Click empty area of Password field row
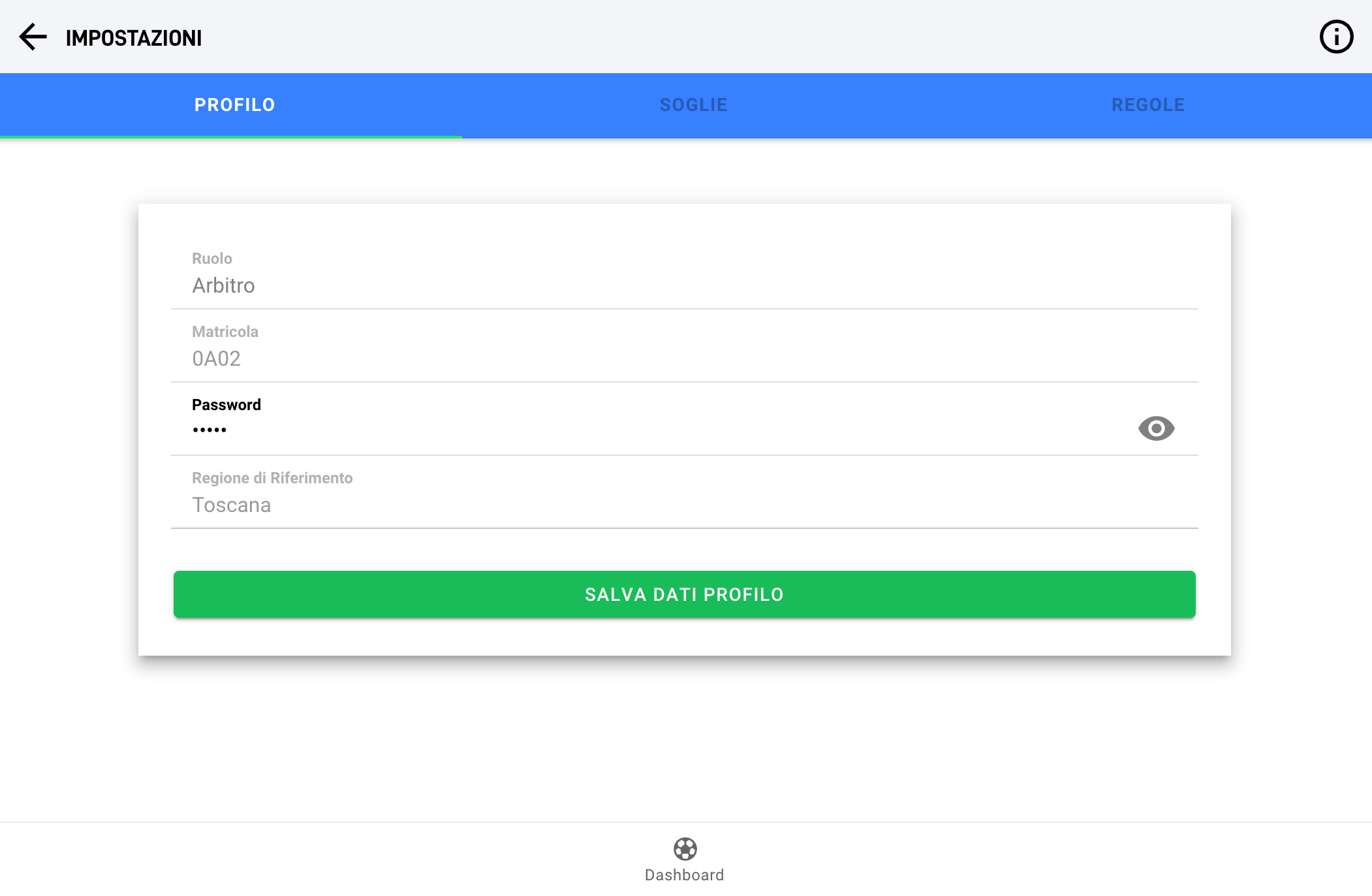This screenshot has height=896, width=1372. point(653,428)
